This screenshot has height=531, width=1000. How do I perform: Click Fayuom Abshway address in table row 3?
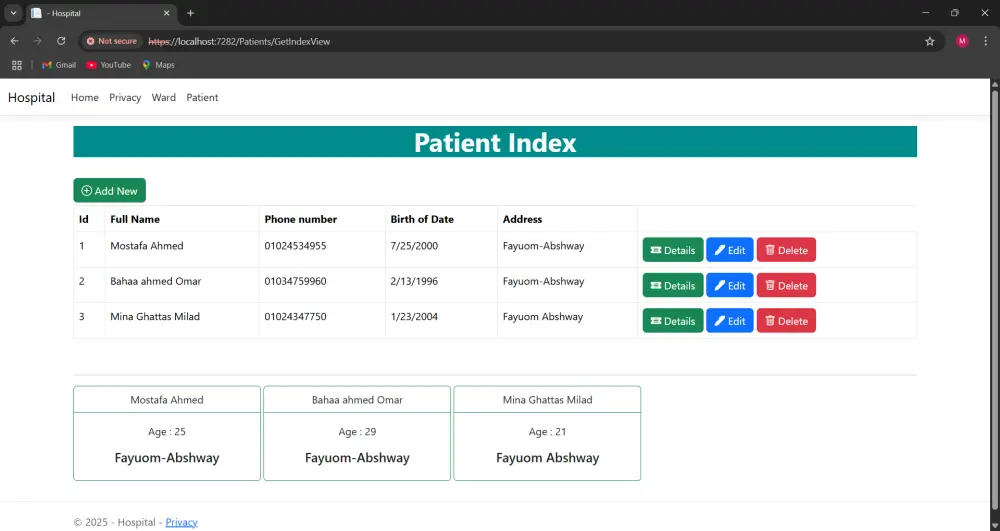pyautogui.click(x=543, y=317)
